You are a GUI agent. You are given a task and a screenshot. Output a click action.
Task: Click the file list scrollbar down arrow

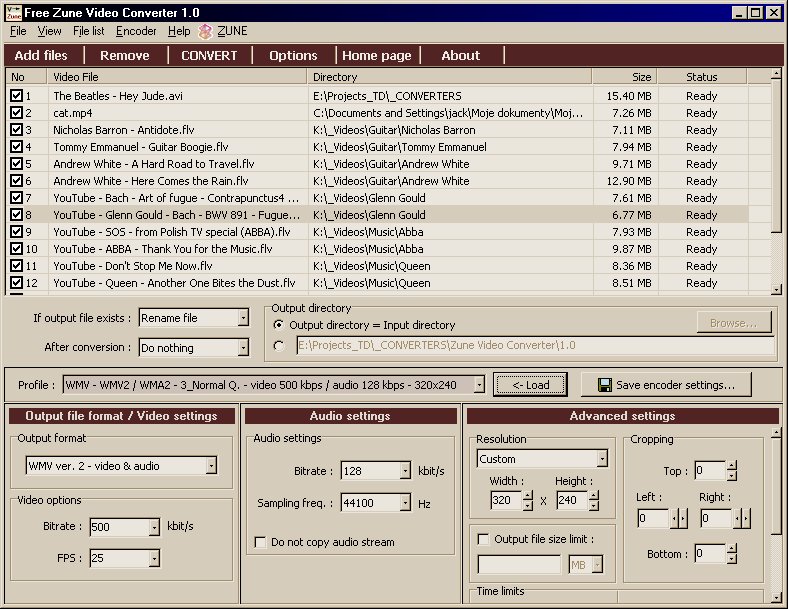pyautogui.click(x=776, y=289)
